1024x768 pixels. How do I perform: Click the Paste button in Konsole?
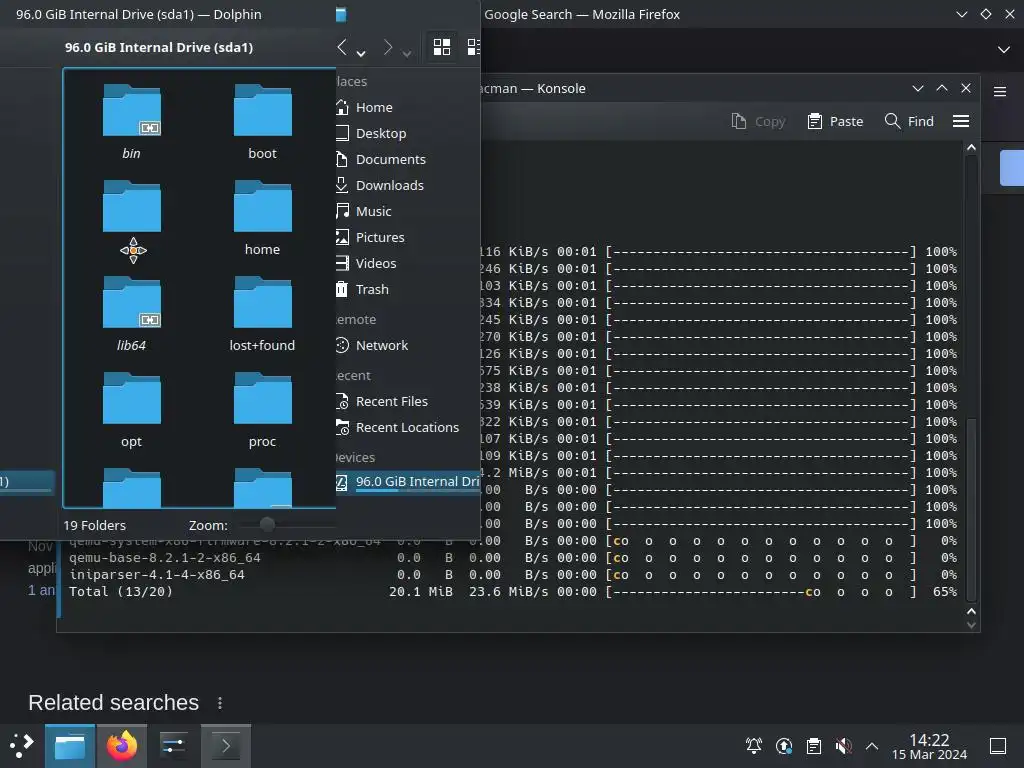(x=835, y=121)
